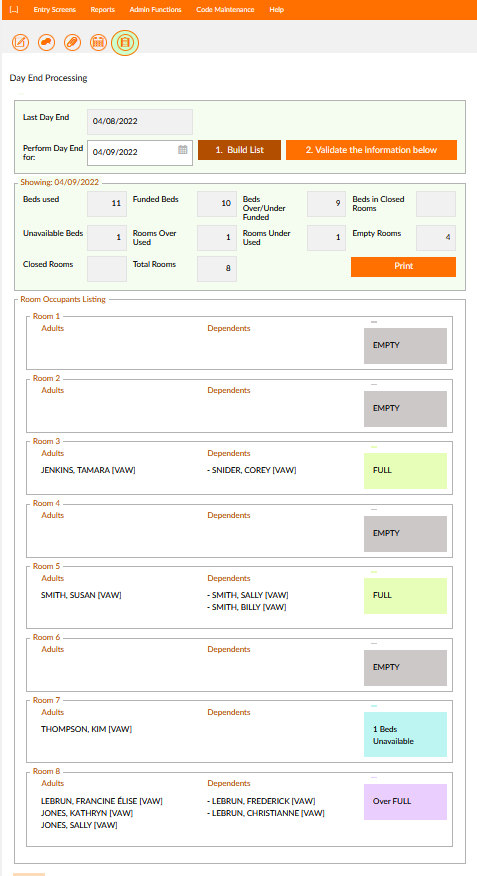477x876 pixels.
Task: Click Validate the information below button
Action: coord(371,150)
